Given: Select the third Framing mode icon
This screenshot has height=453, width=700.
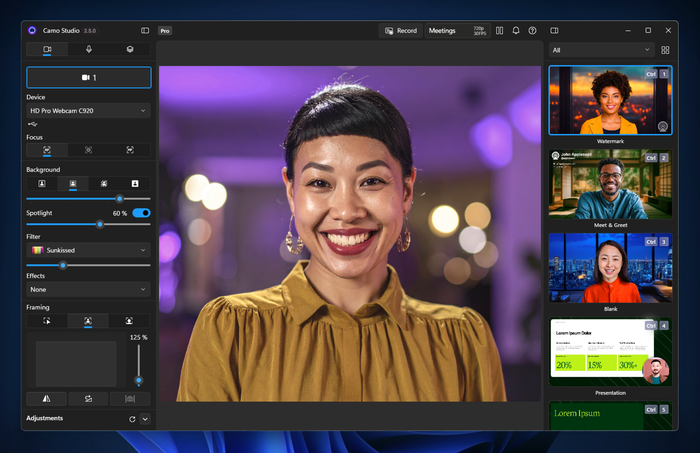Looking at the screenshot, I should click(129, 320).
